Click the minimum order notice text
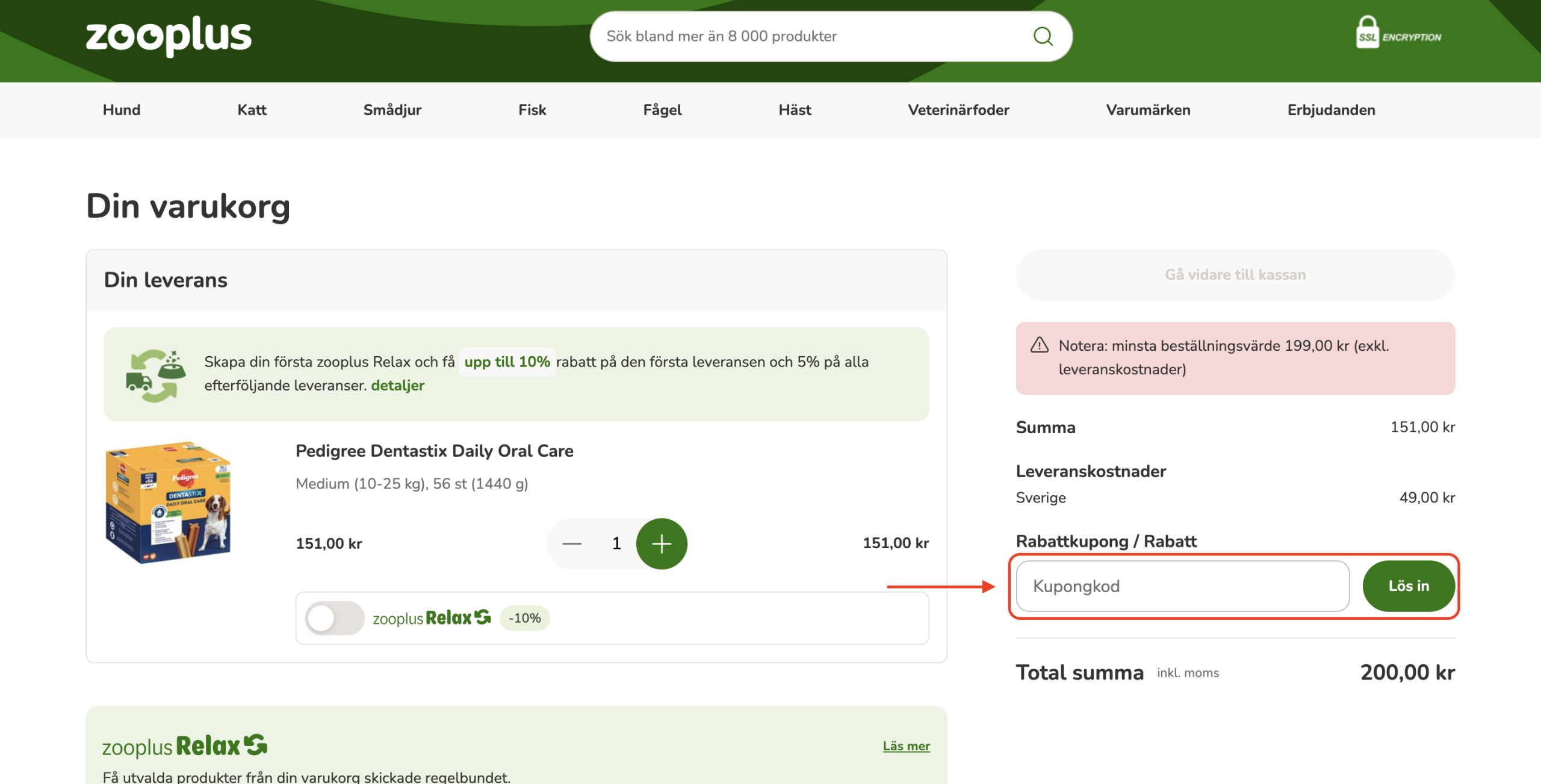Viewport: 1541px width, 784px height. coord(1224,357)
